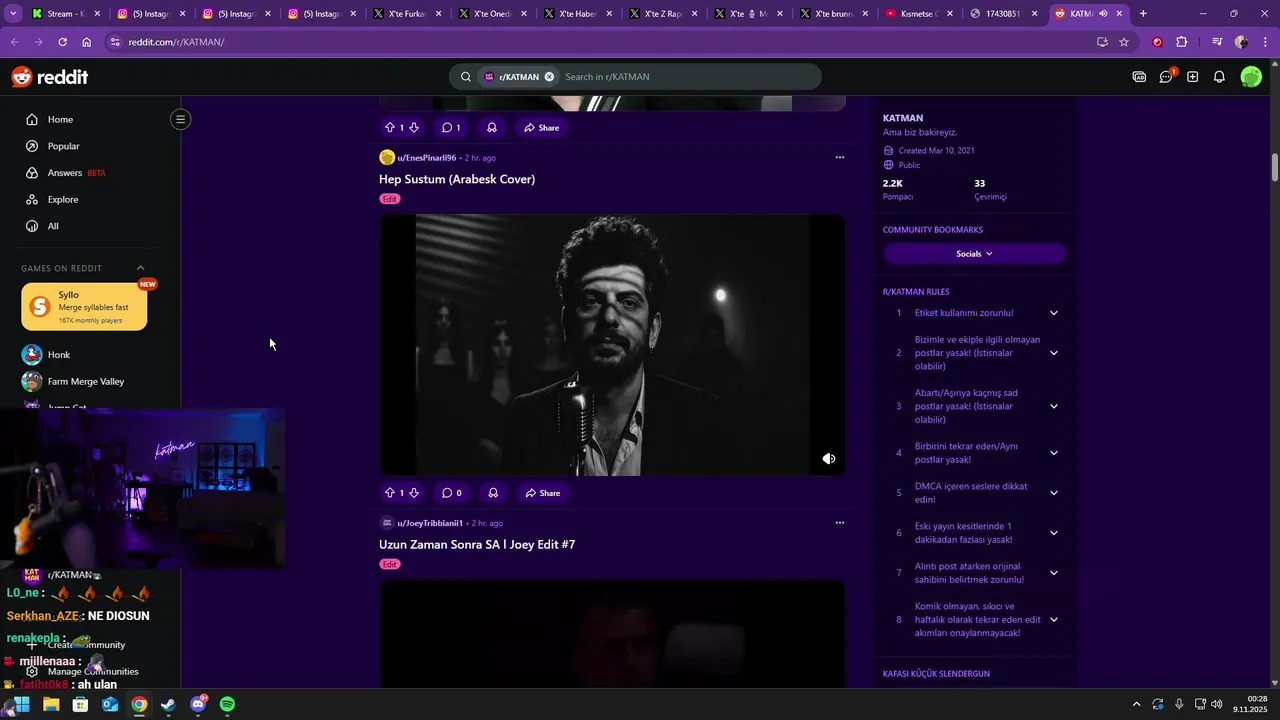Open more options for JoeyTribbianii1's post

[839, 522]
